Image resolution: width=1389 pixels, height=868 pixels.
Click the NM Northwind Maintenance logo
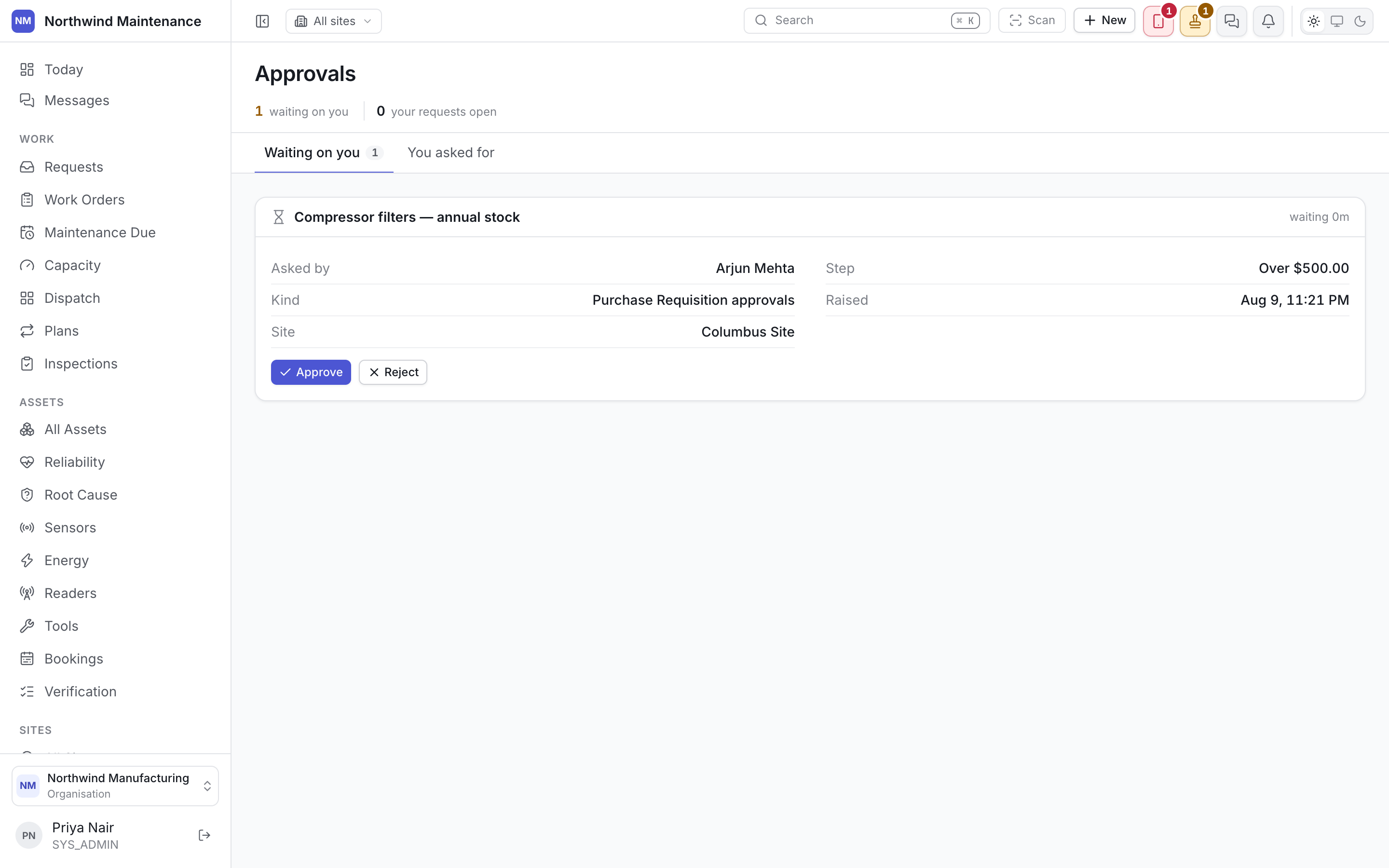23,21
